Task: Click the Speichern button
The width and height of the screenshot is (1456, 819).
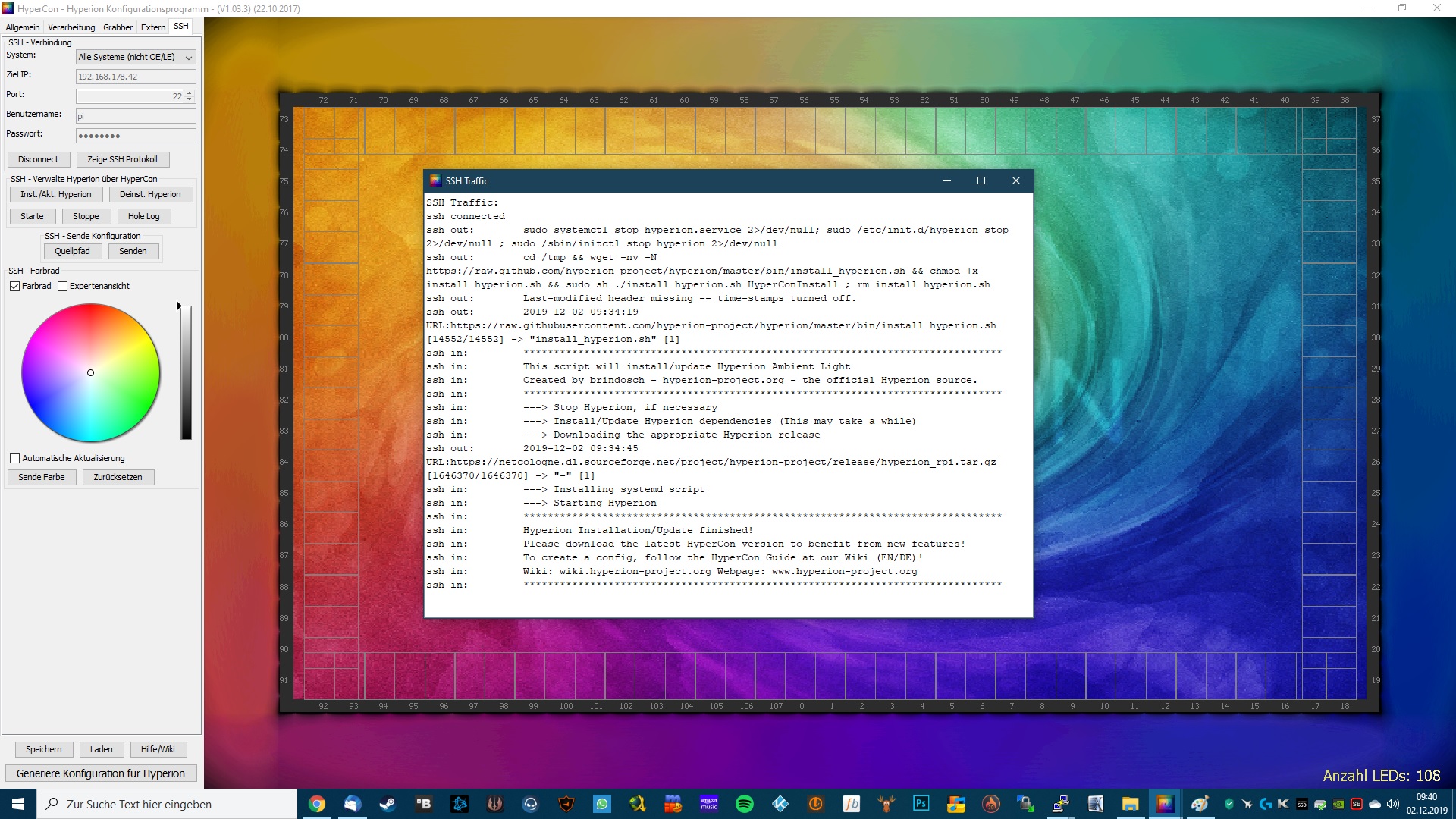Action: [44, 749]
